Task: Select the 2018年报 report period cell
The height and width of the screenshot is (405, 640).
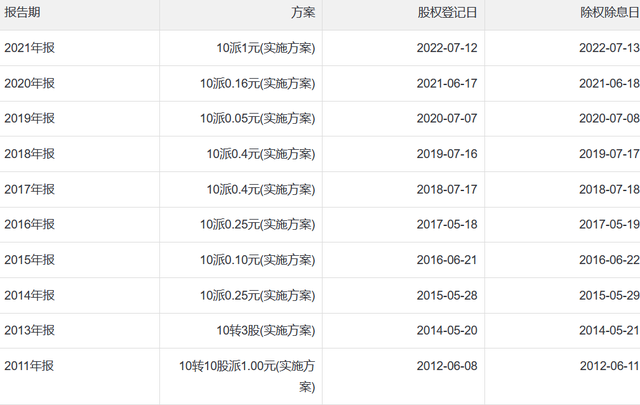Action: [x=30, y=154]
